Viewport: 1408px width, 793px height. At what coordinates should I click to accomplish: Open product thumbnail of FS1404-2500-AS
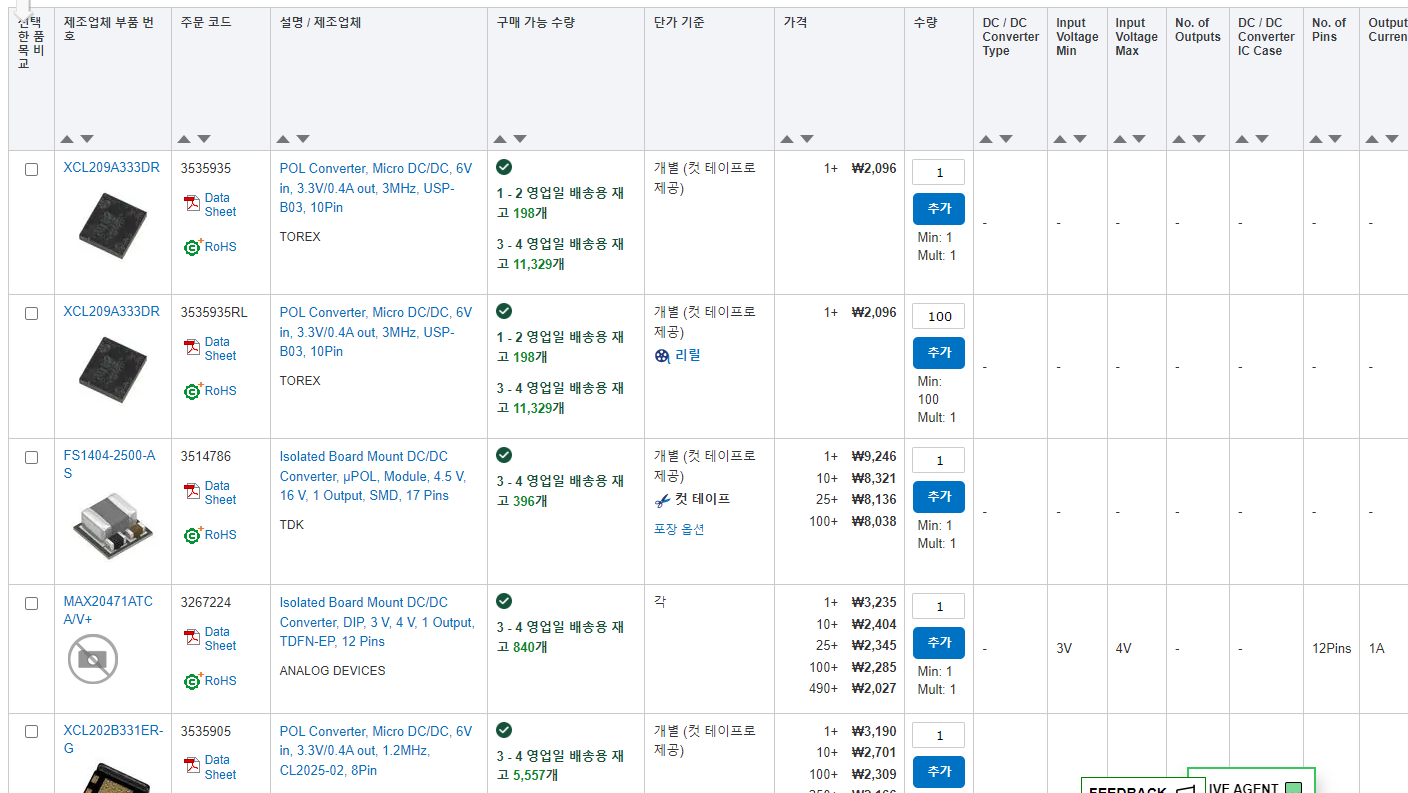click(x=111, y=525)
